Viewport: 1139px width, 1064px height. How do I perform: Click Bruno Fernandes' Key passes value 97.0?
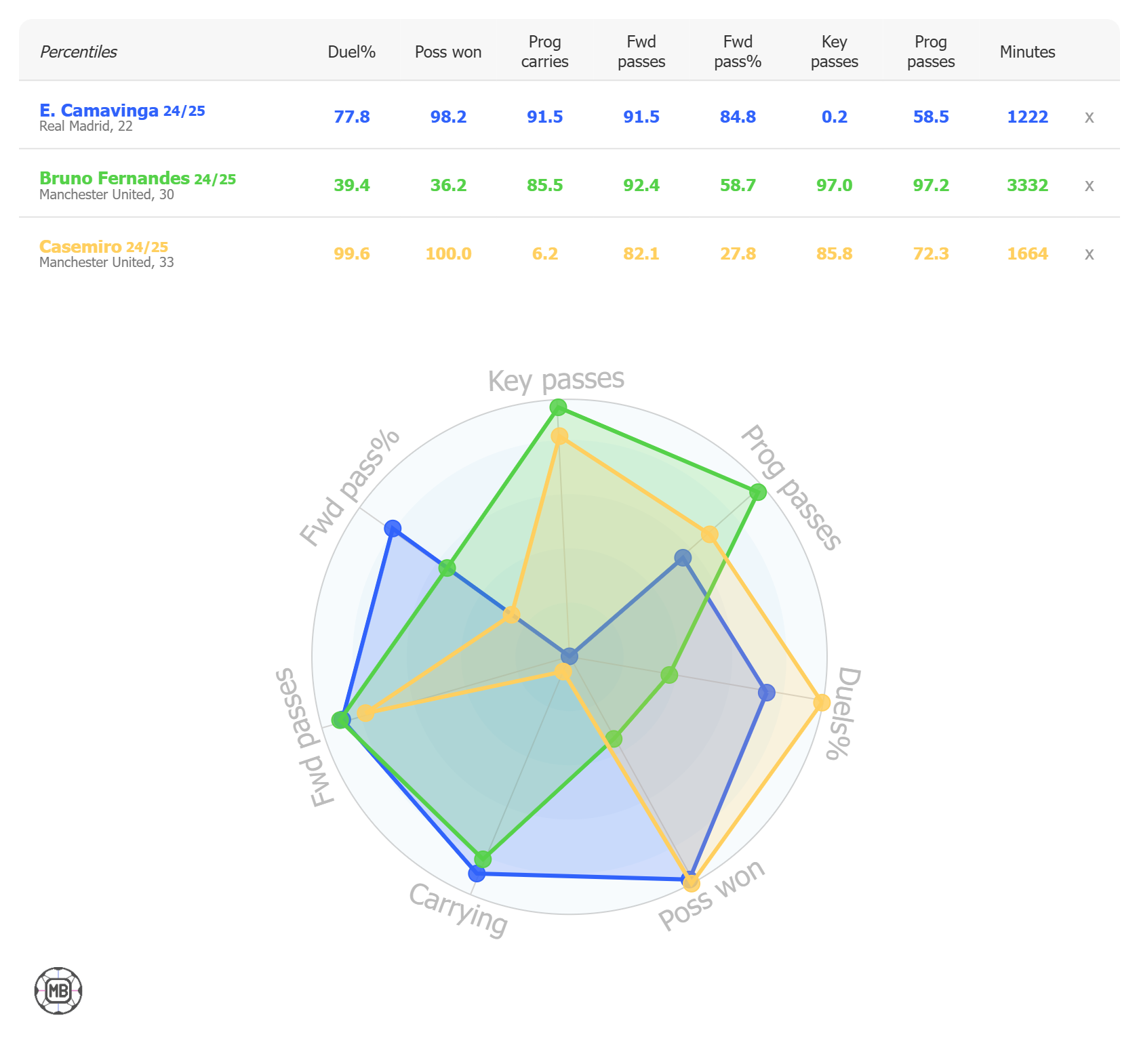point(835,186)
